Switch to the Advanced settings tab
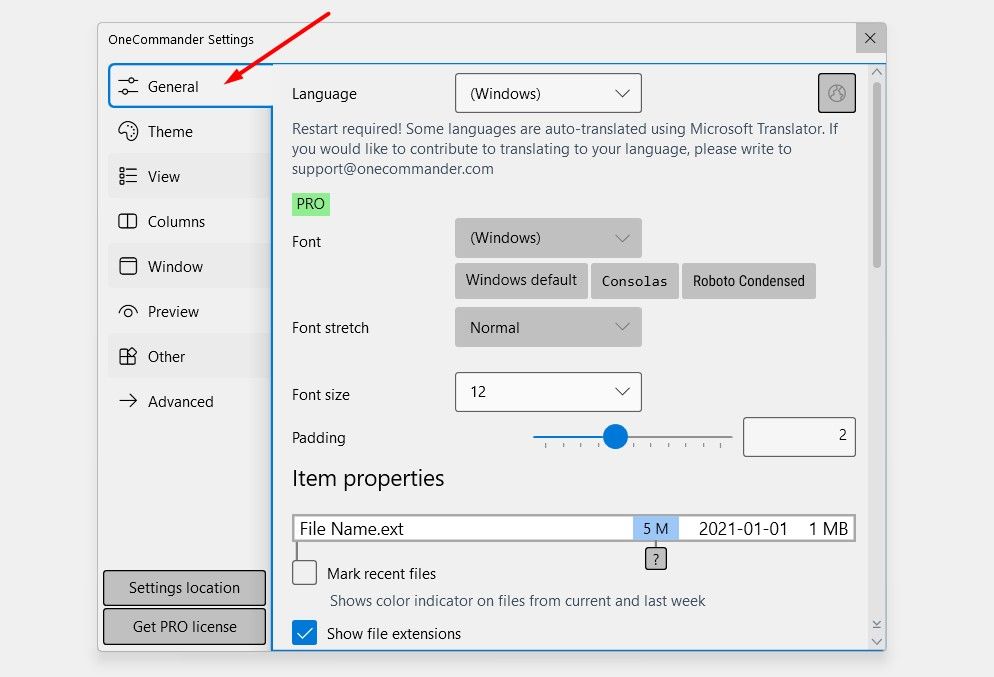Image resolution: width=994 pixels, height=677 pixels. coord(180,401)
